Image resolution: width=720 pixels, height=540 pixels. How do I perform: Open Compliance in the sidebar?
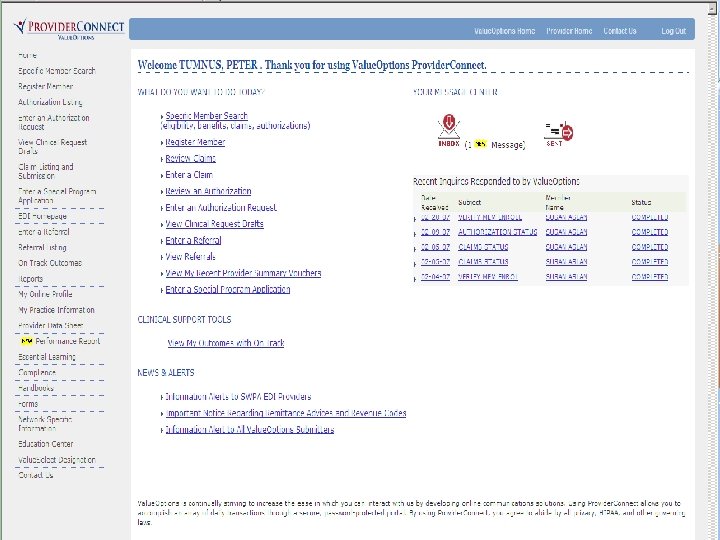[x=37, y=372]
